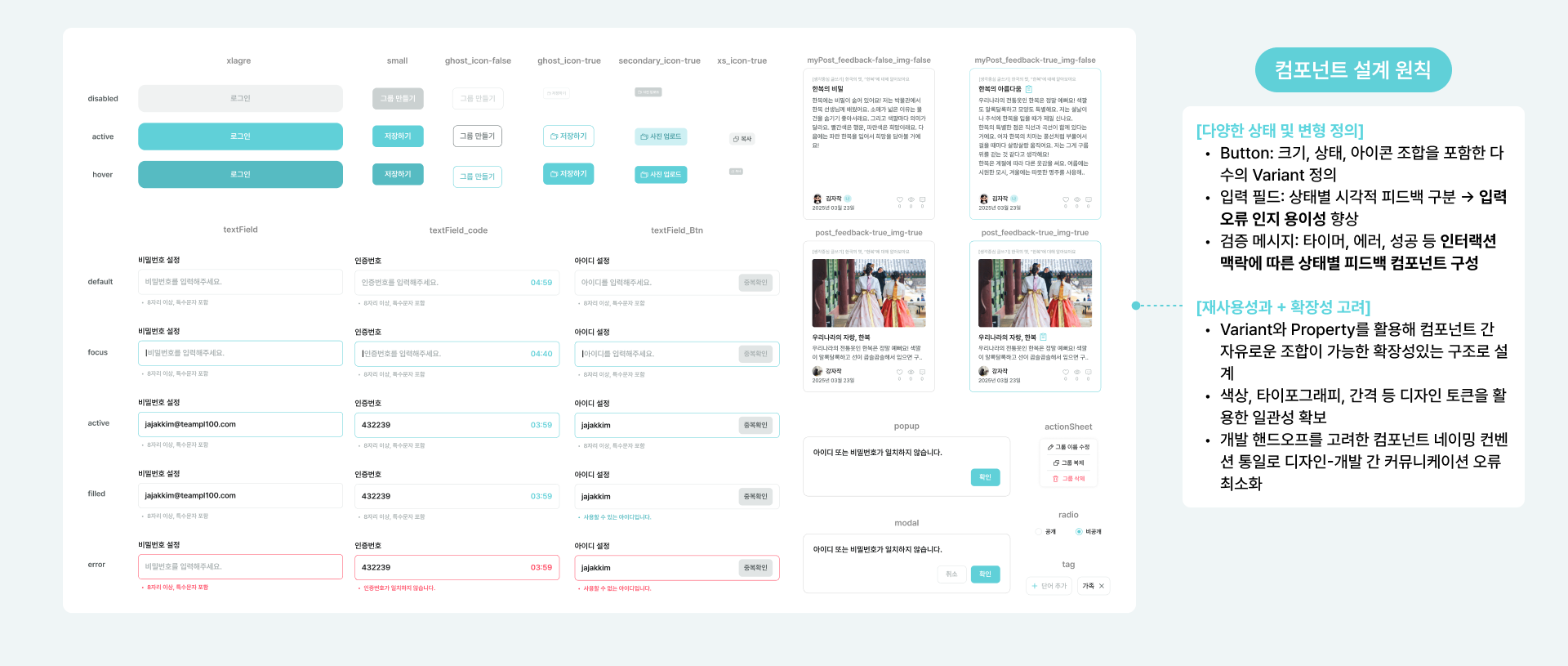Image resolution: width=1568 pixels, height=666 pixels.
Task: Click the 인증번호 field showing timer 04:59
Action: tap(457, 283)
